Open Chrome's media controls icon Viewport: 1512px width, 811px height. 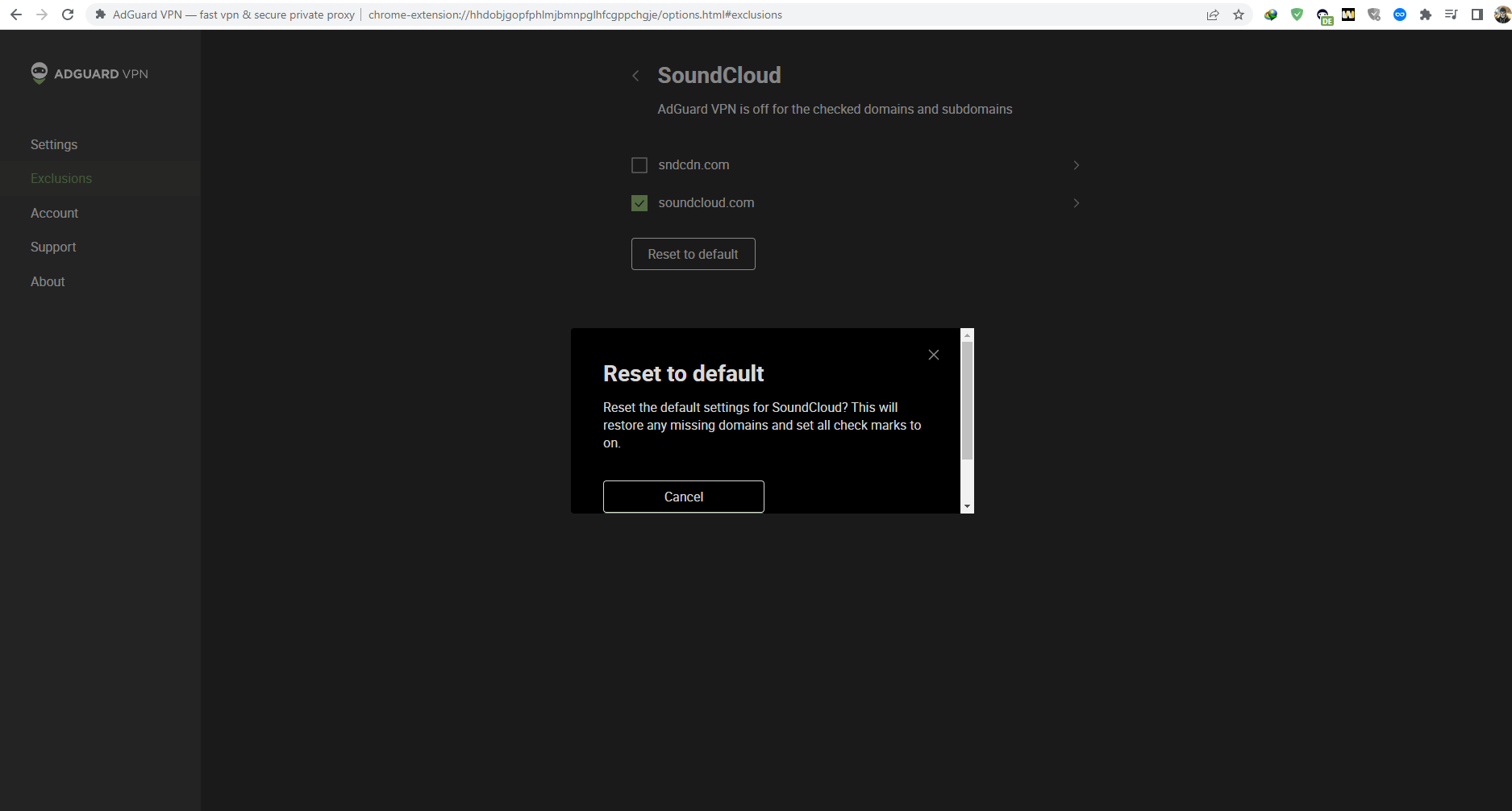point(1452,15)
